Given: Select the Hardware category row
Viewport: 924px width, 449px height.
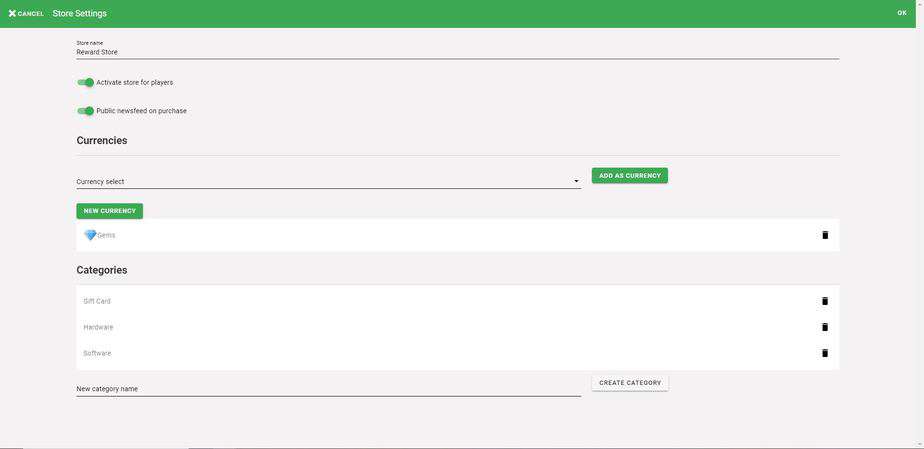Looking at the screenshot, I should (458, 327).
